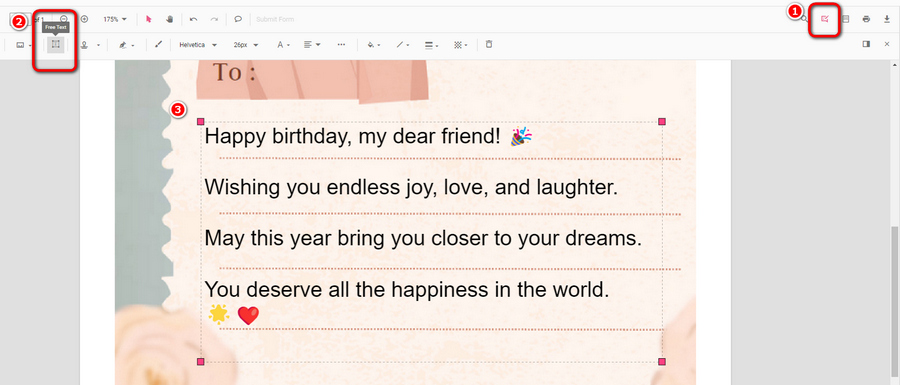Click the Submit Form button
The image size is (900, 385).
[x=275, y=20]
